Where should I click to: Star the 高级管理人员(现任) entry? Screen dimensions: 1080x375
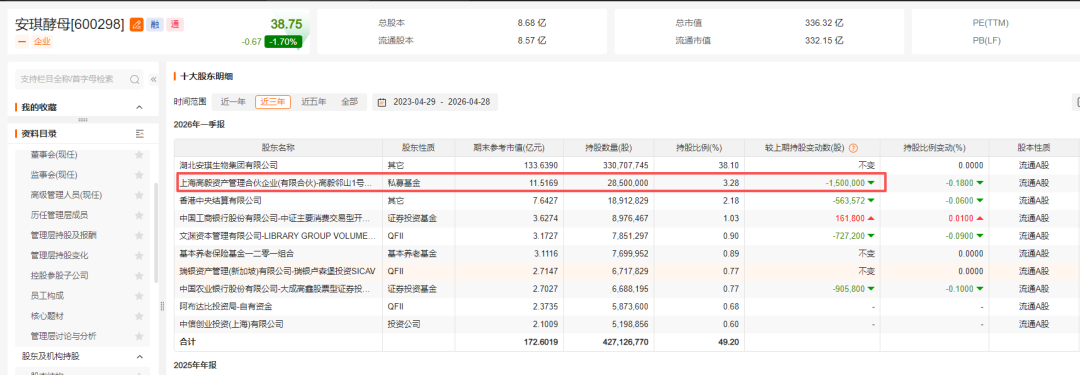pyautogui.click(x=139, y=195)
